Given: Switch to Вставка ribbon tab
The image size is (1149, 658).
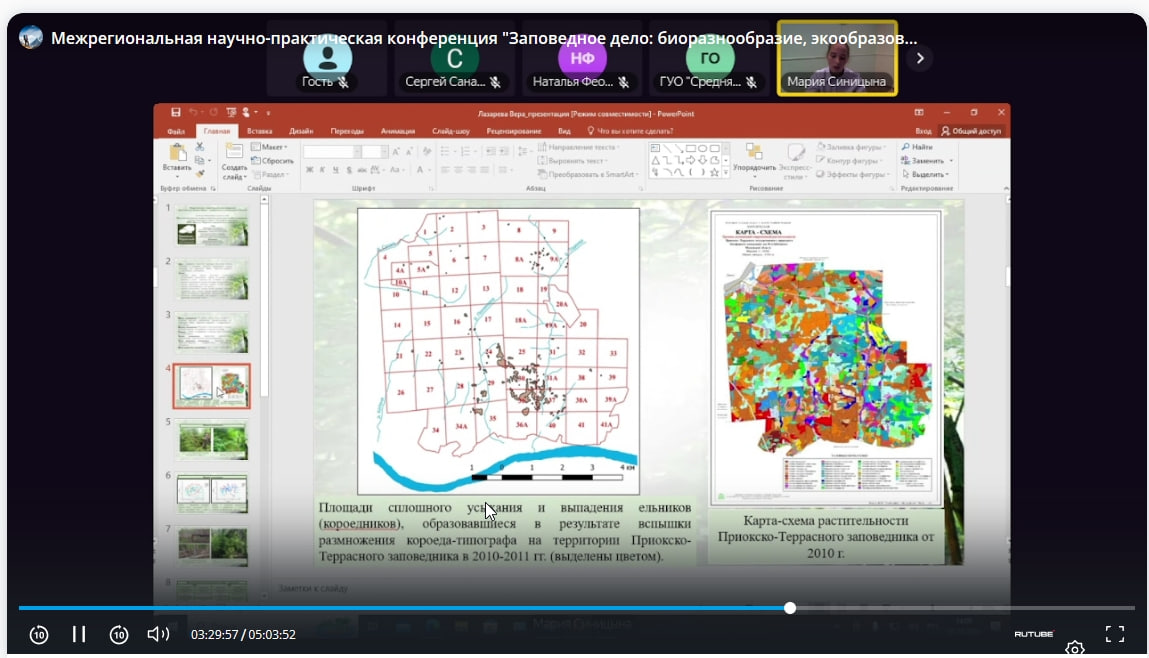Looking at the screenshot, I should click(x=259, y=131).
